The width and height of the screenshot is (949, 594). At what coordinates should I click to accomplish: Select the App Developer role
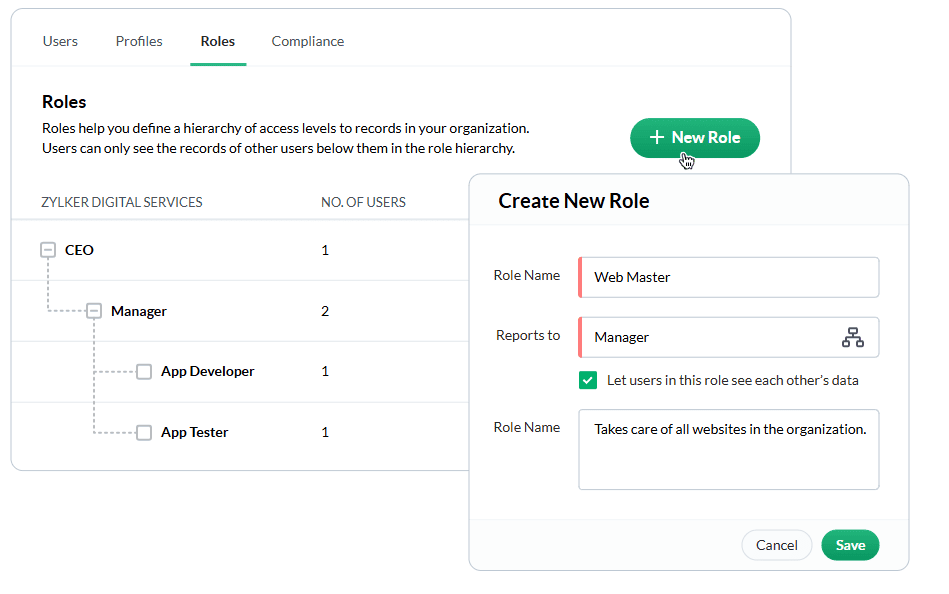pyautogui.click(x=208, y=371)
